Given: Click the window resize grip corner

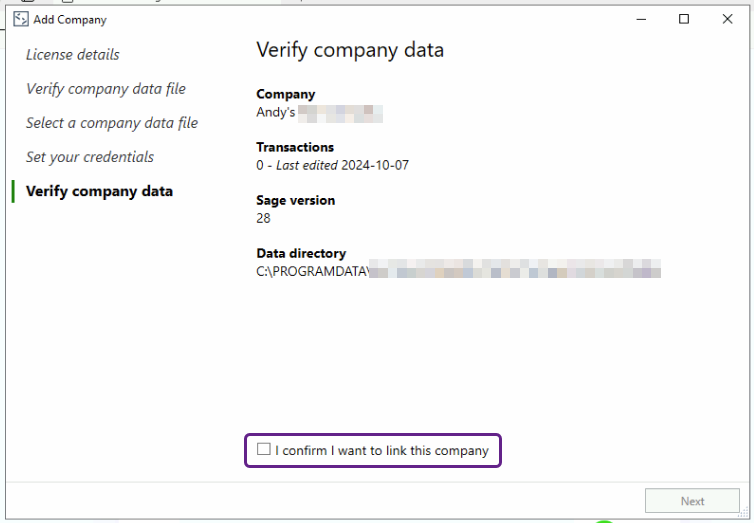Looking at the screenshot, I should coord(743,513).
